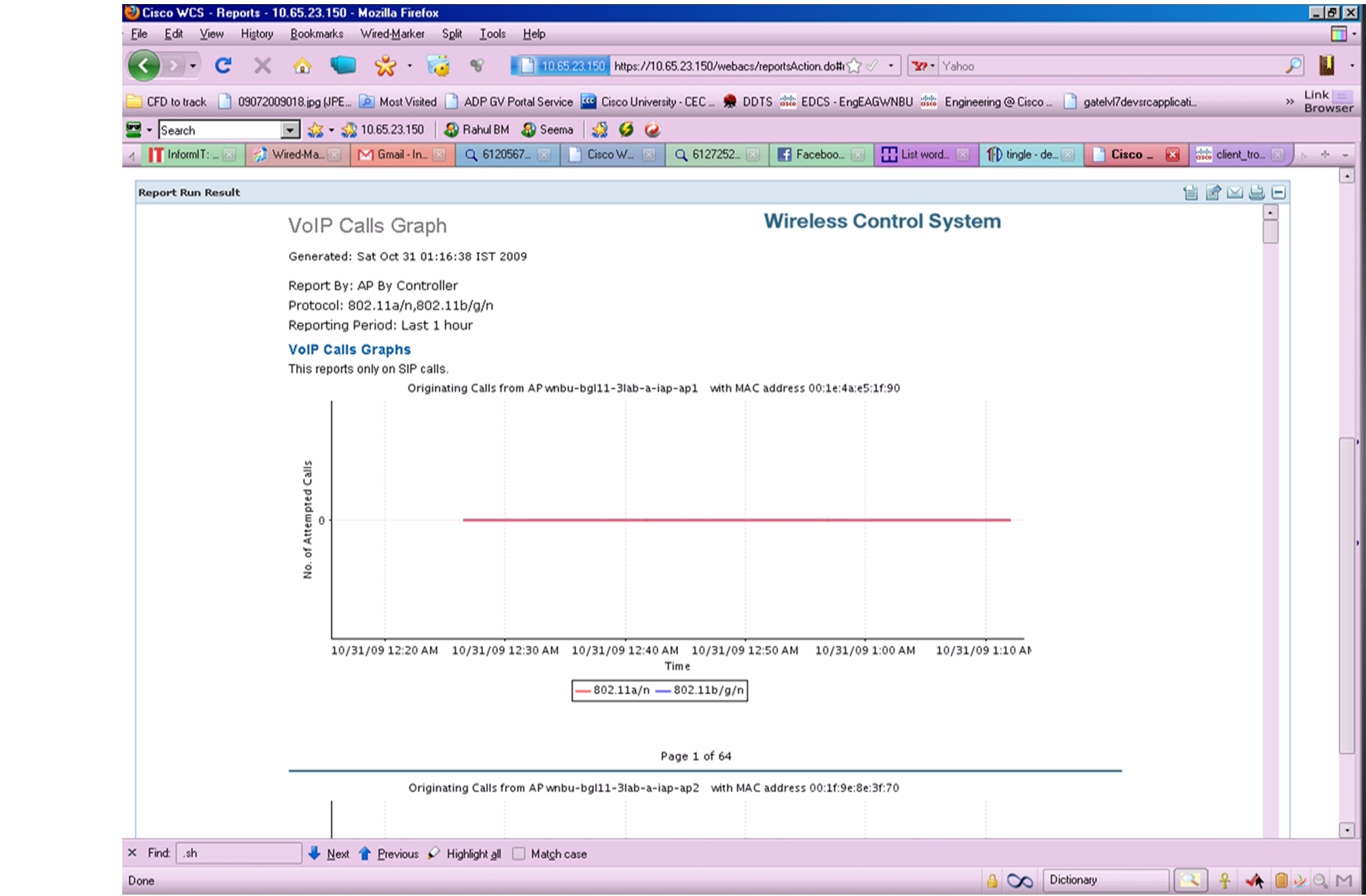1366x896 pixels.
Task: Click the inner report scrollbar thumb
Action: [x=1270, y=231]
